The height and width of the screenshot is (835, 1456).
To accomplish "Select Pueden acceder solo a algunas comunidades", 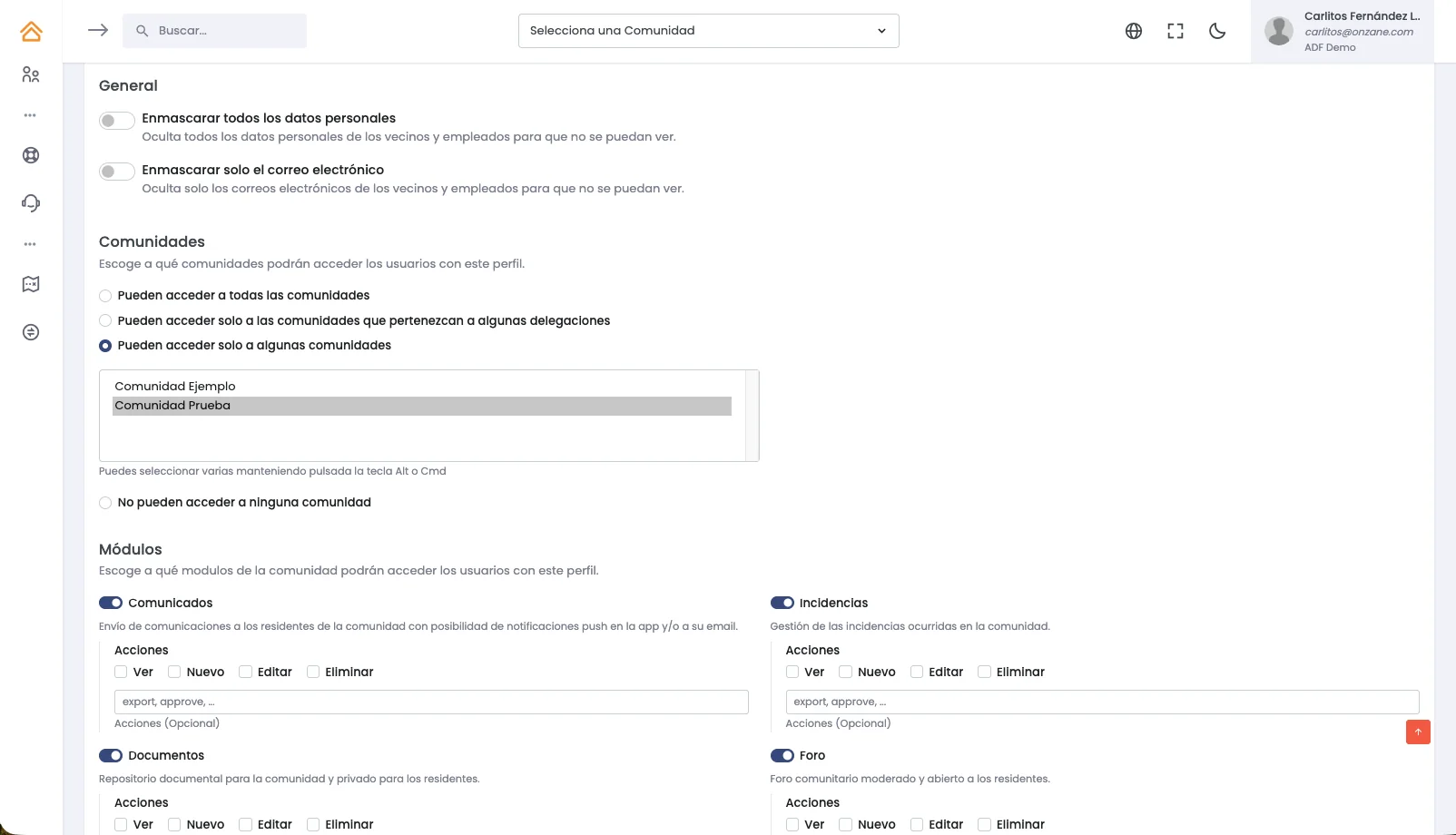I will [105, 346].
